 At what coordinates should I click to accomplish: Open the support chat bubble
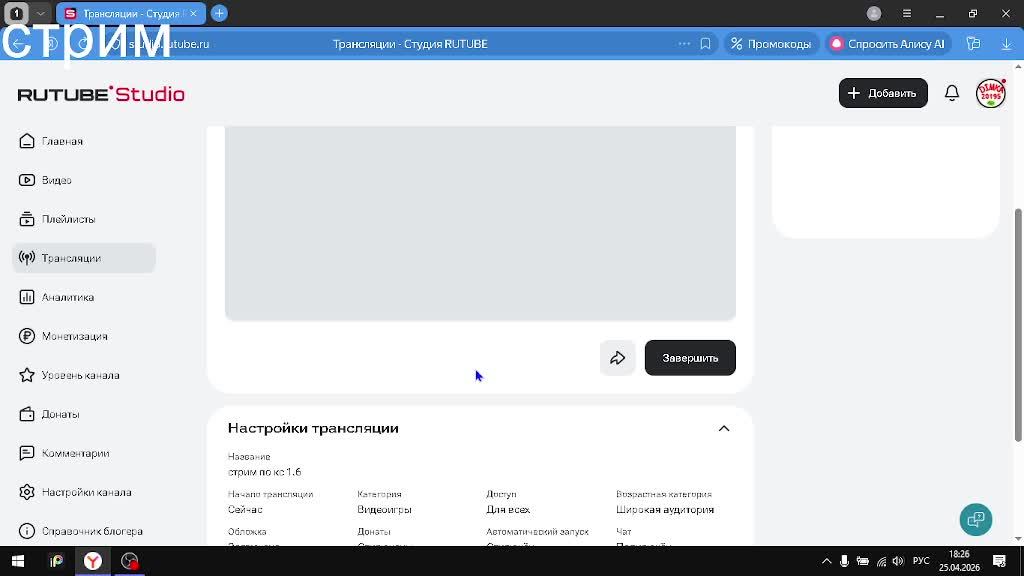click(976, 520)
